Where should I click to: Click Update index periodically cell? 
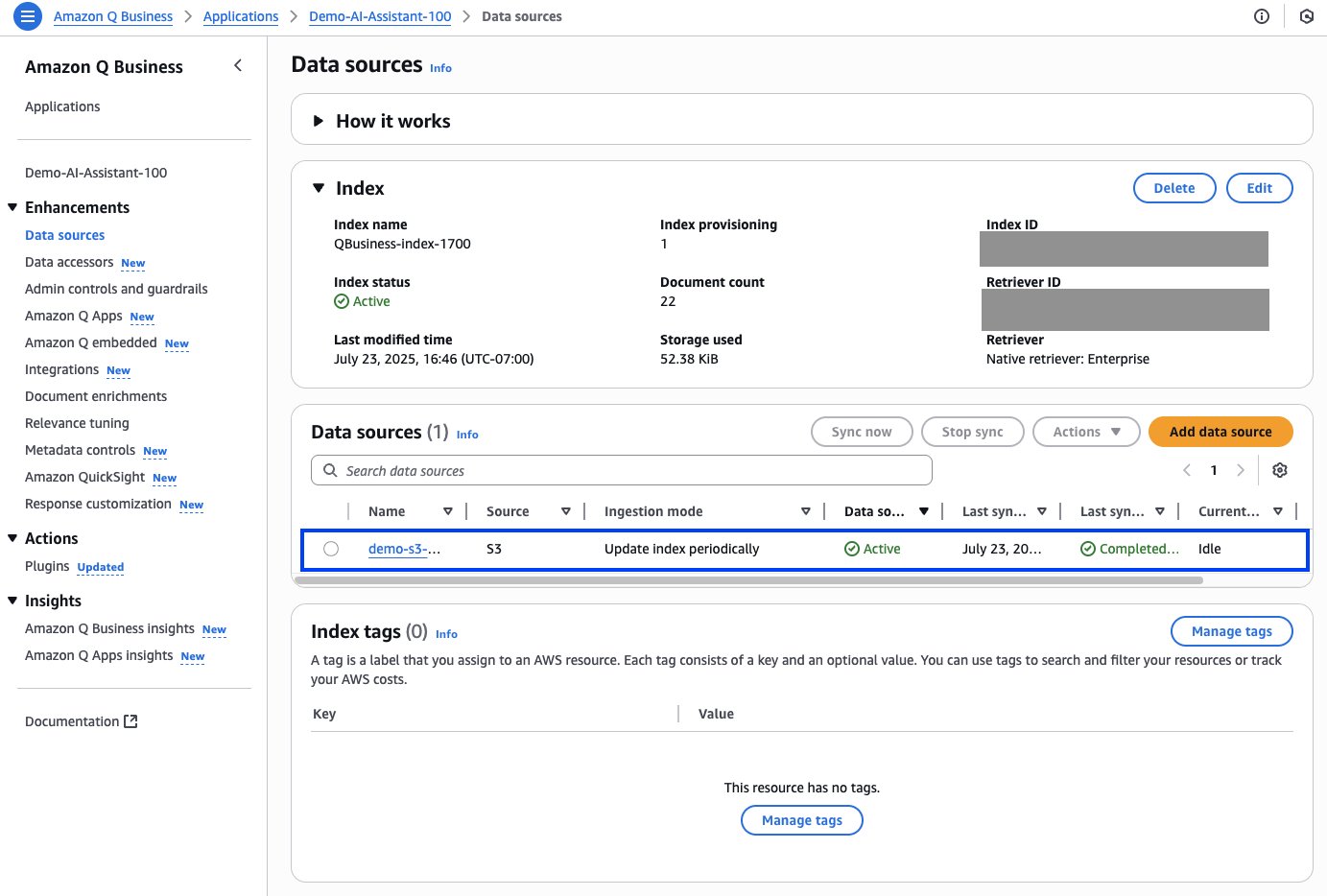681,549
